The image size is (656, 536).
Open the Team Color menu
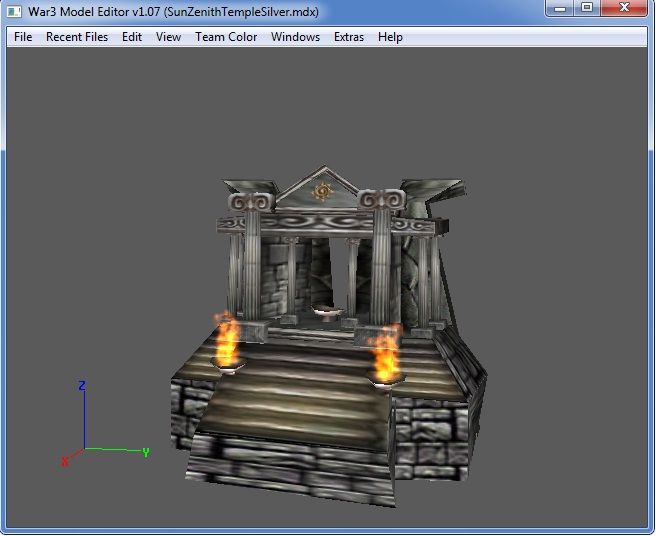pyautogui.click(x=226, y=37)
